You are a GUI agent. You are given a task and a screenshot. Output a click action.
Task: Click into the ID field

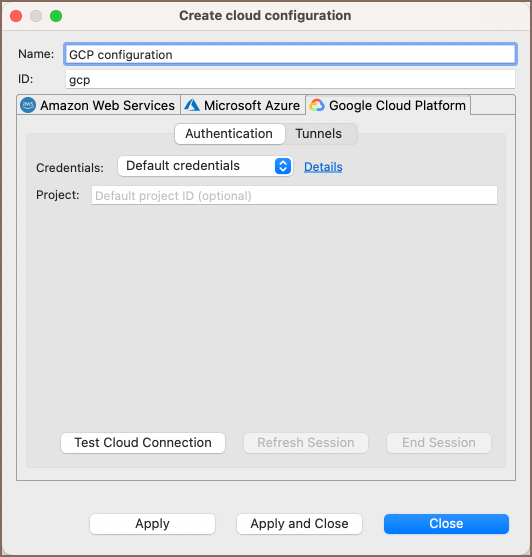tap(290, 79)
